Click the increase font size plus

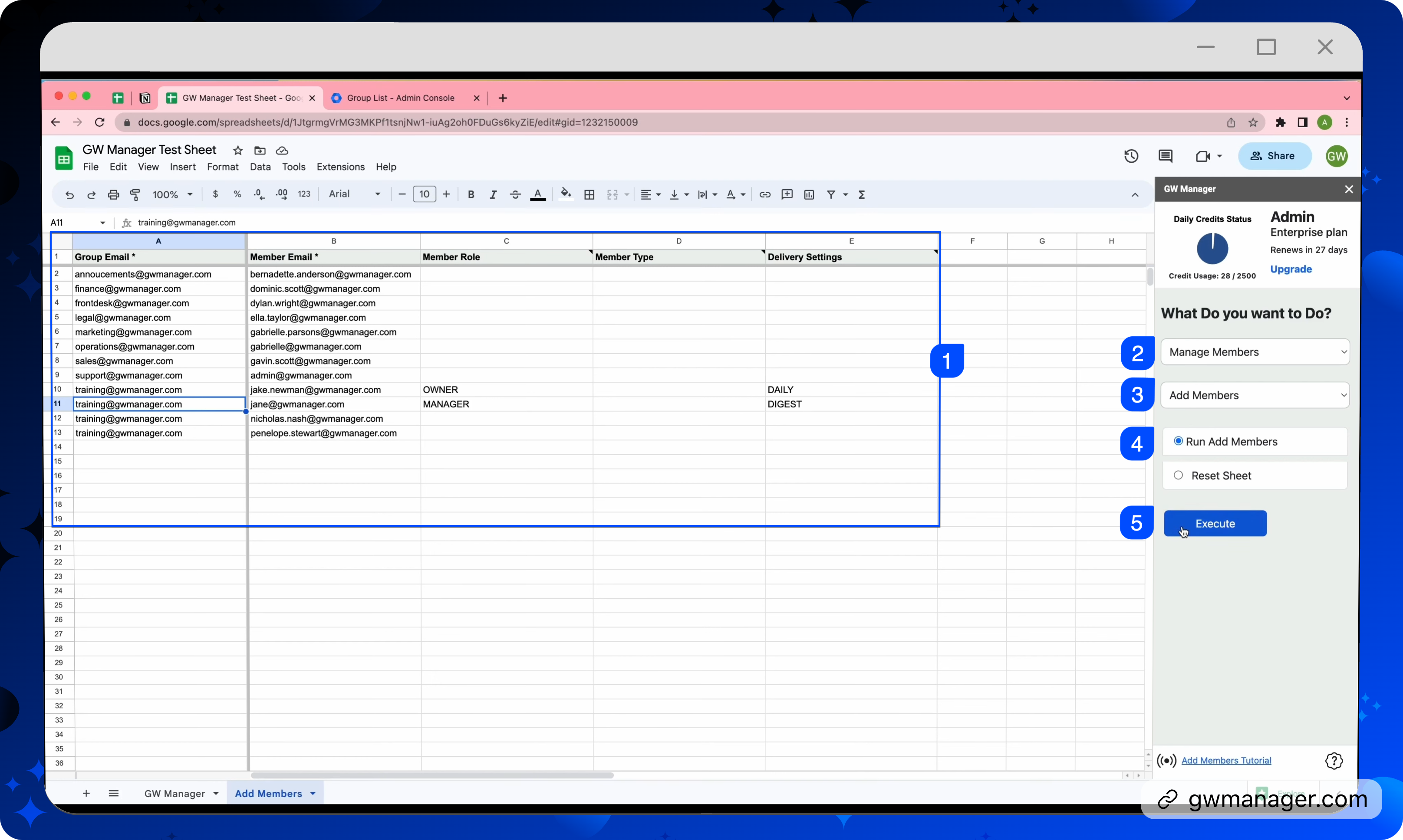coord(446,194)
